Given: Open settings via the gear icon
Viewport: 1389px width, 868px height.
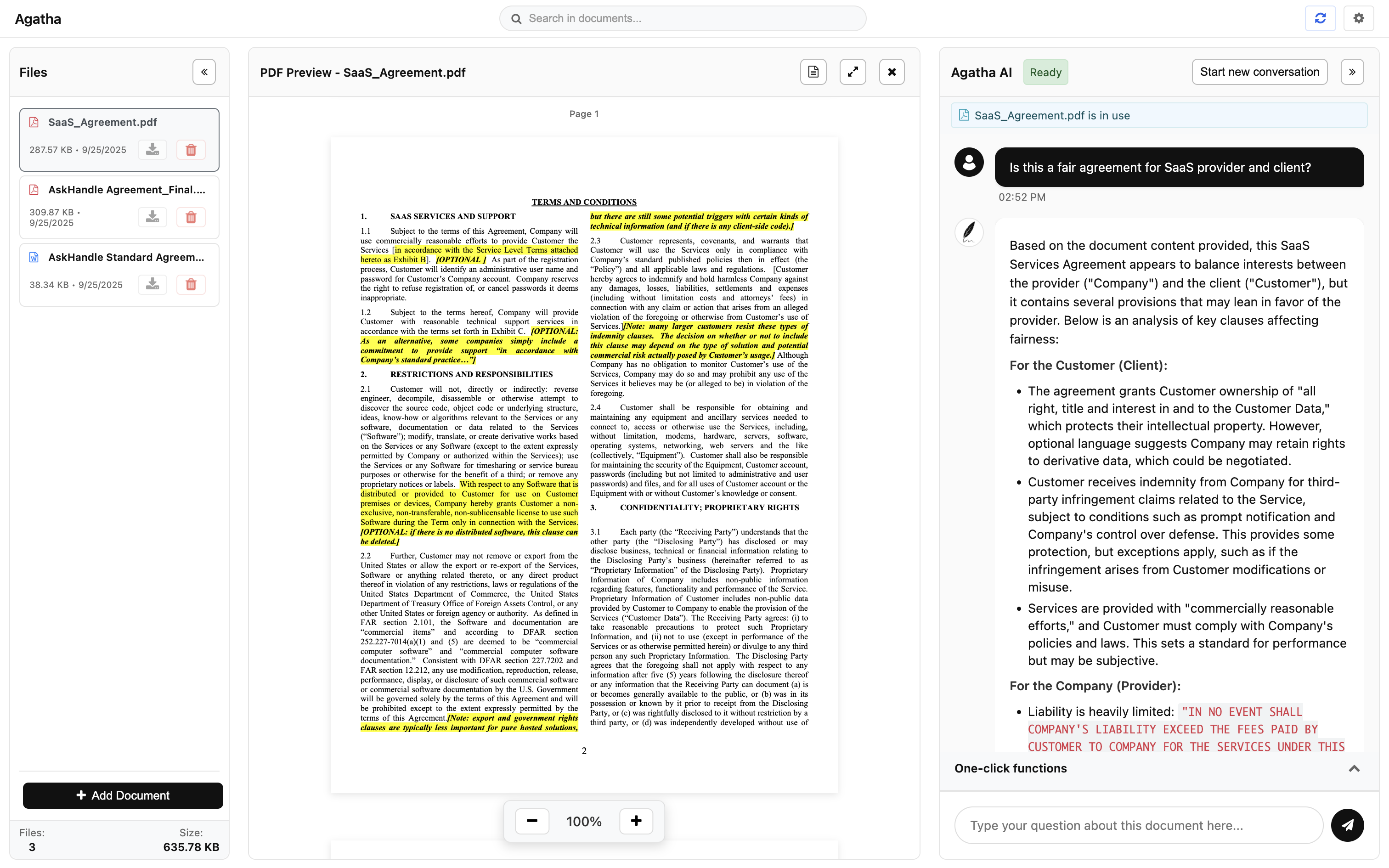Looking at the screenshot, I should click(1358, 18).
